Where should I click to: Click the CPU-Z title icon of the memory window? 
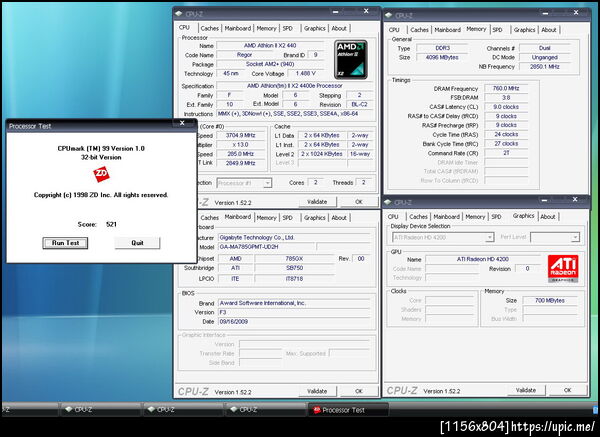click(x=388, y=15)
